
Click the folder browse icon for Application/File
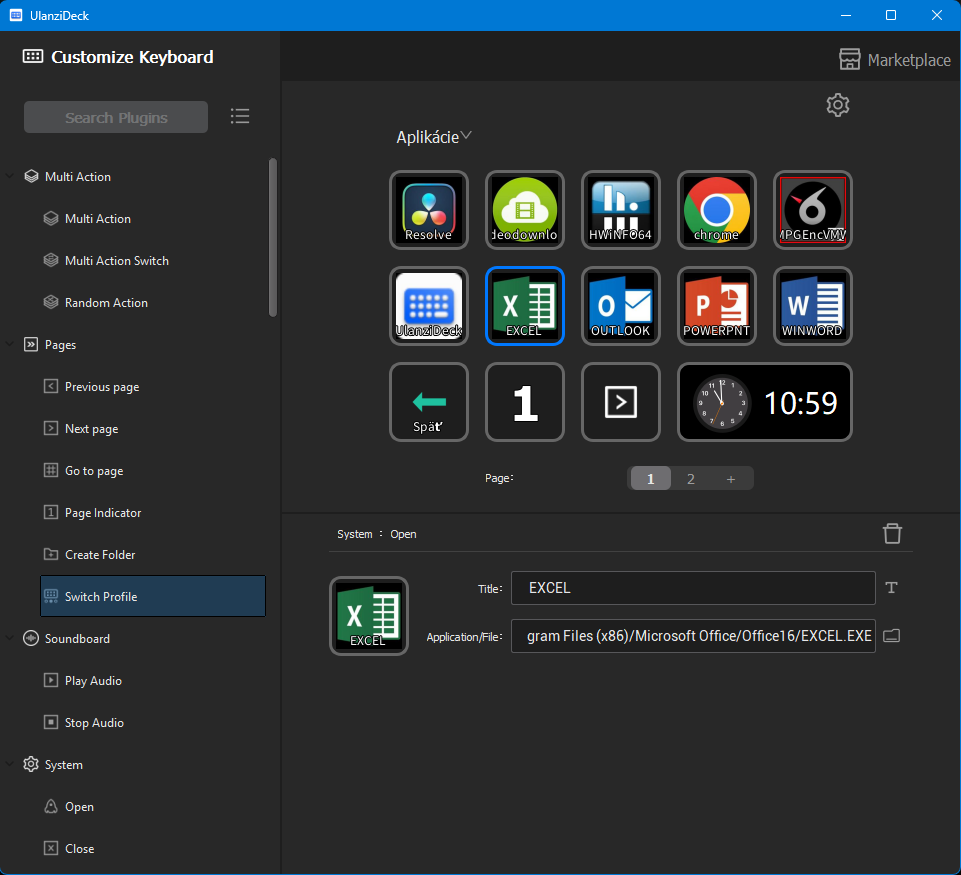(892, 636)
